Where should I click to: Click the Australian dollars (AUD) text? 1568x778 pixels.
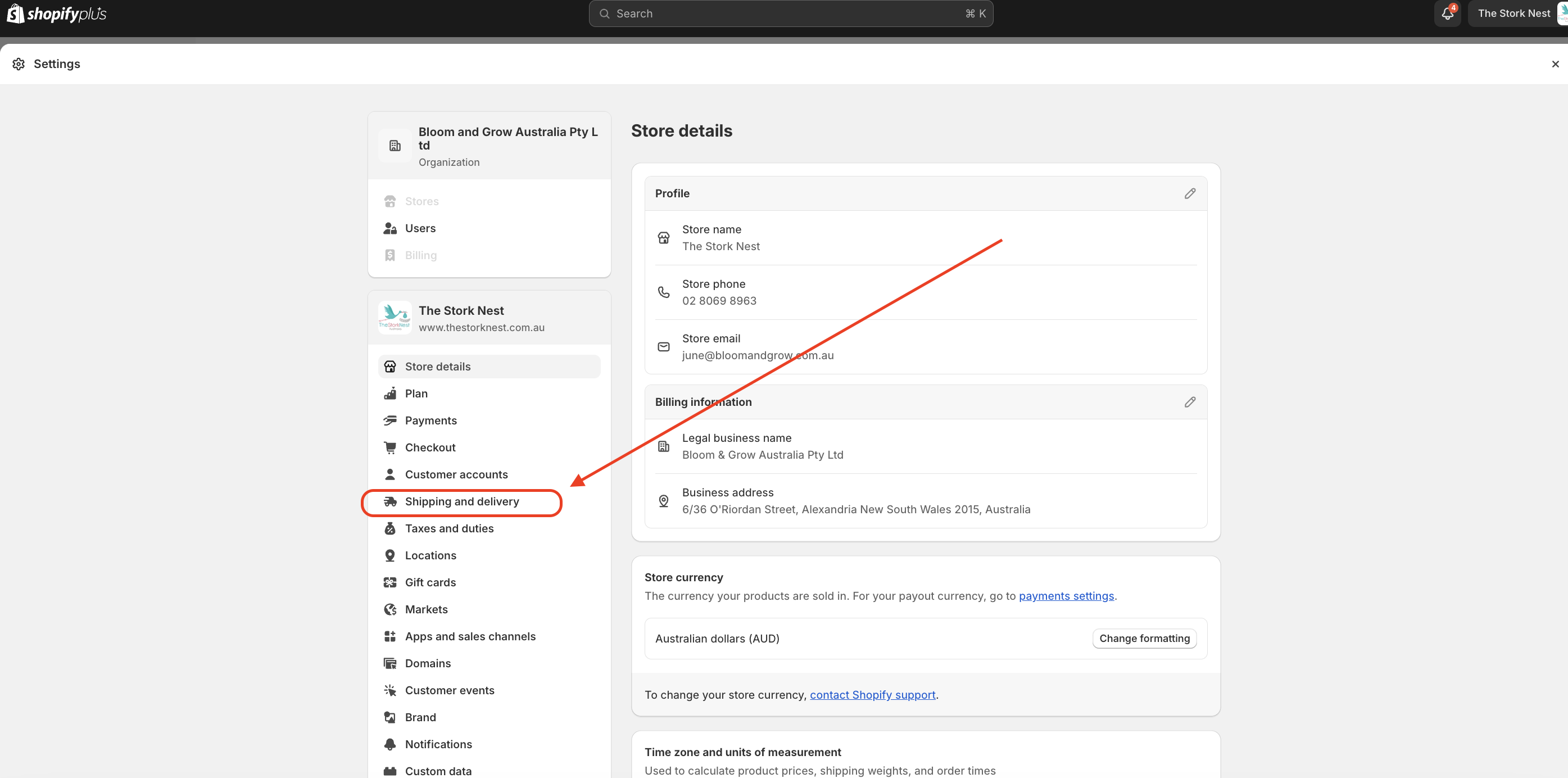(x=717, y=639)
